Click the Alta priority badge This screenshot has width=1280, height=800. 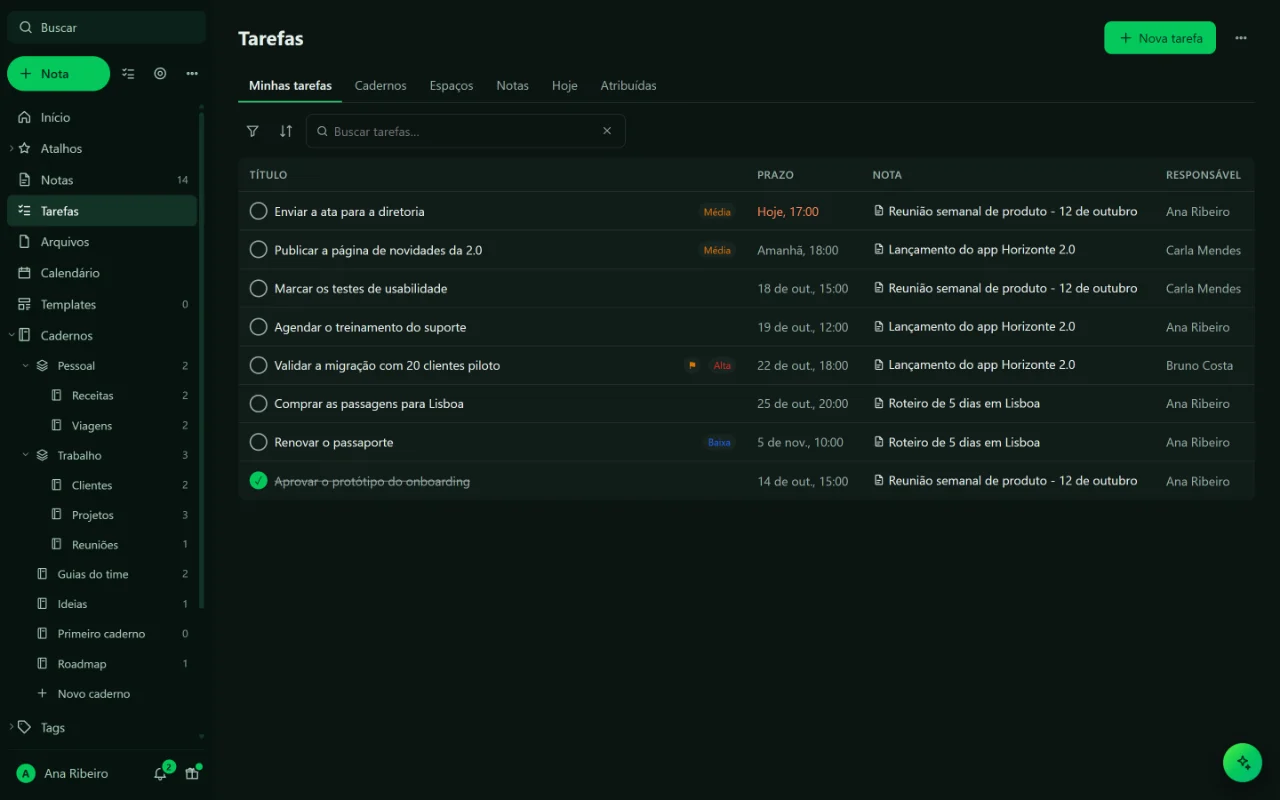coord(722,366)
